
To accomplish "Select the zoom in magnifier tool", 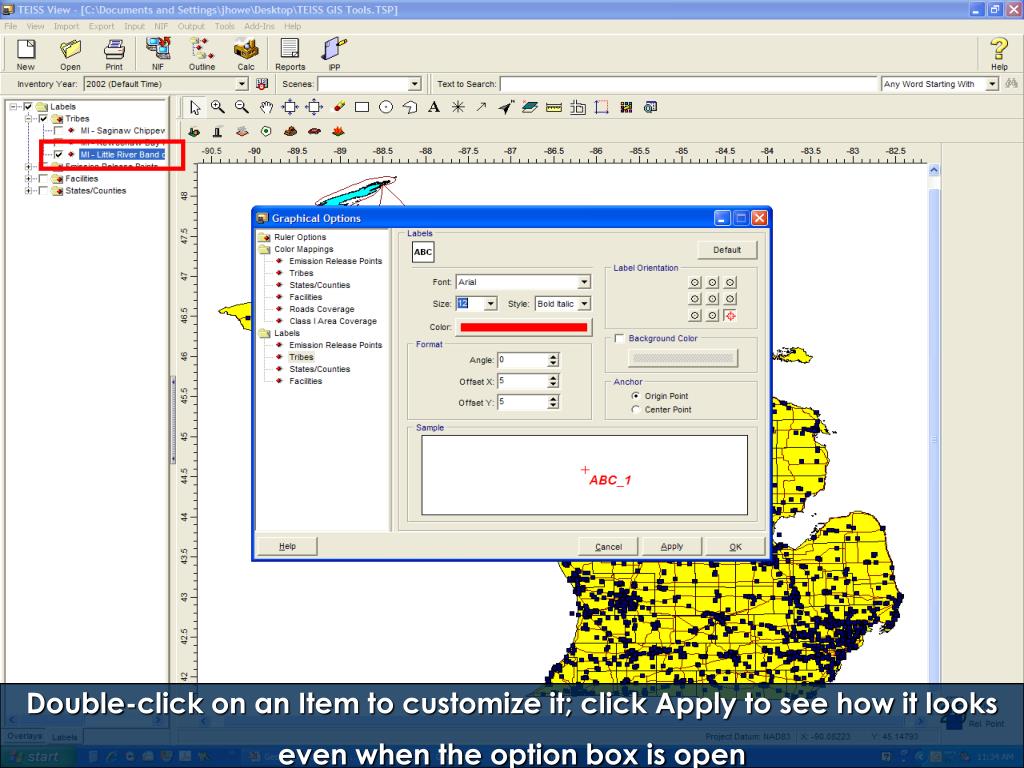I will coord(218,108).
